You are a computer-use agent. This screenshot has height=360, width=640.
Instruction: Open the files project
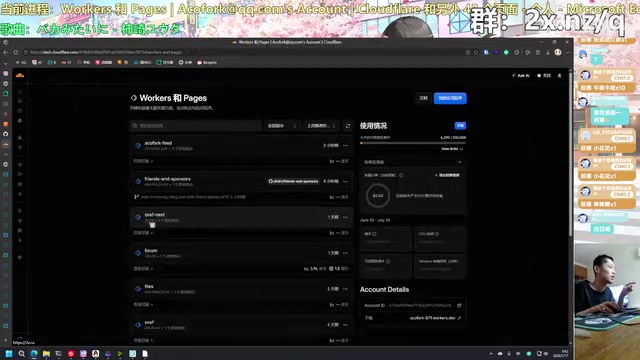(149, 287)
